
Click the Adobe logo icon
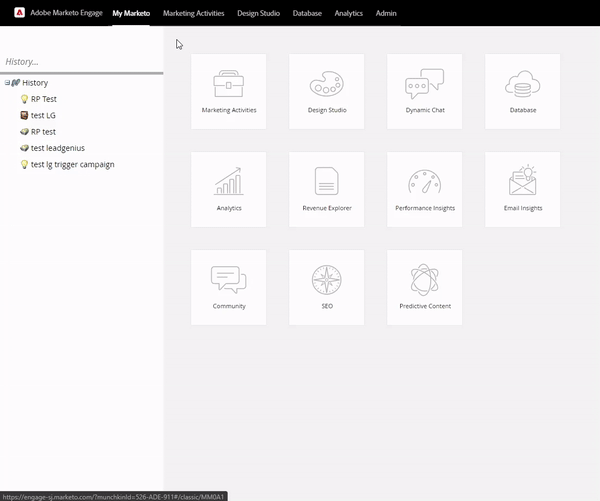coord(20,13)
